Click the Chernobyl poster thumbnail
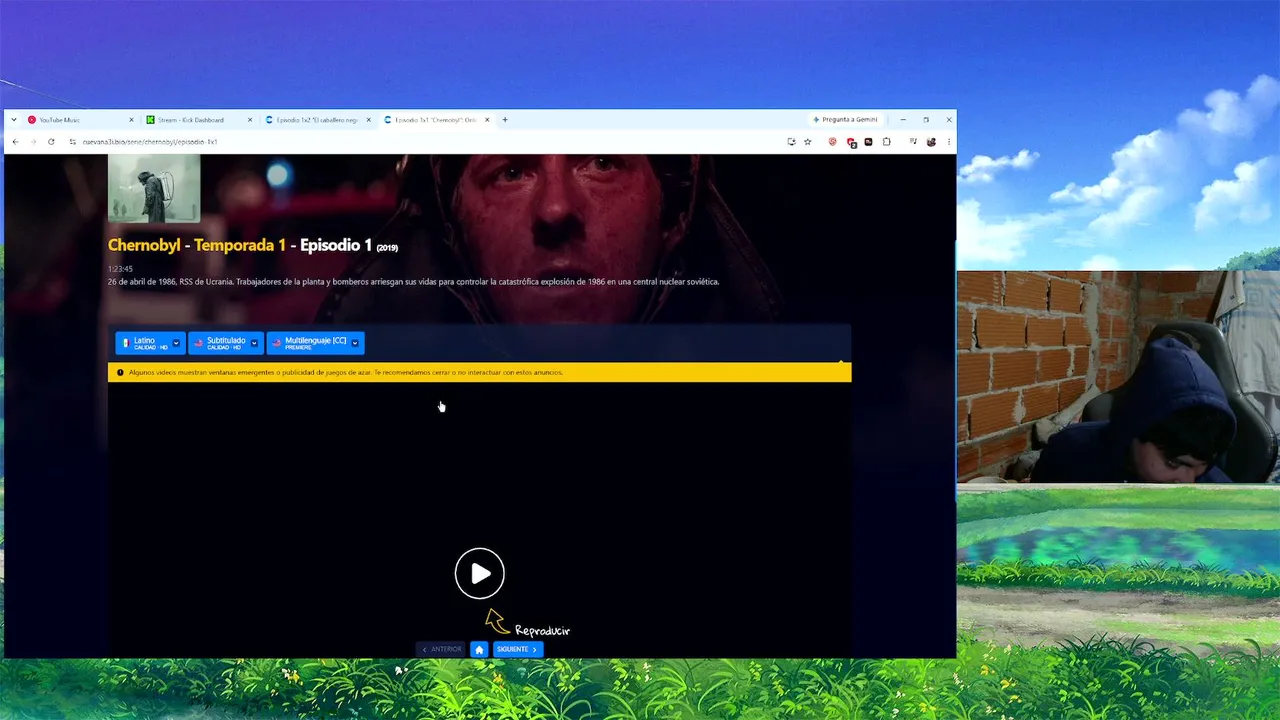Screen dimensions: 1280x720 click(154, 189)
